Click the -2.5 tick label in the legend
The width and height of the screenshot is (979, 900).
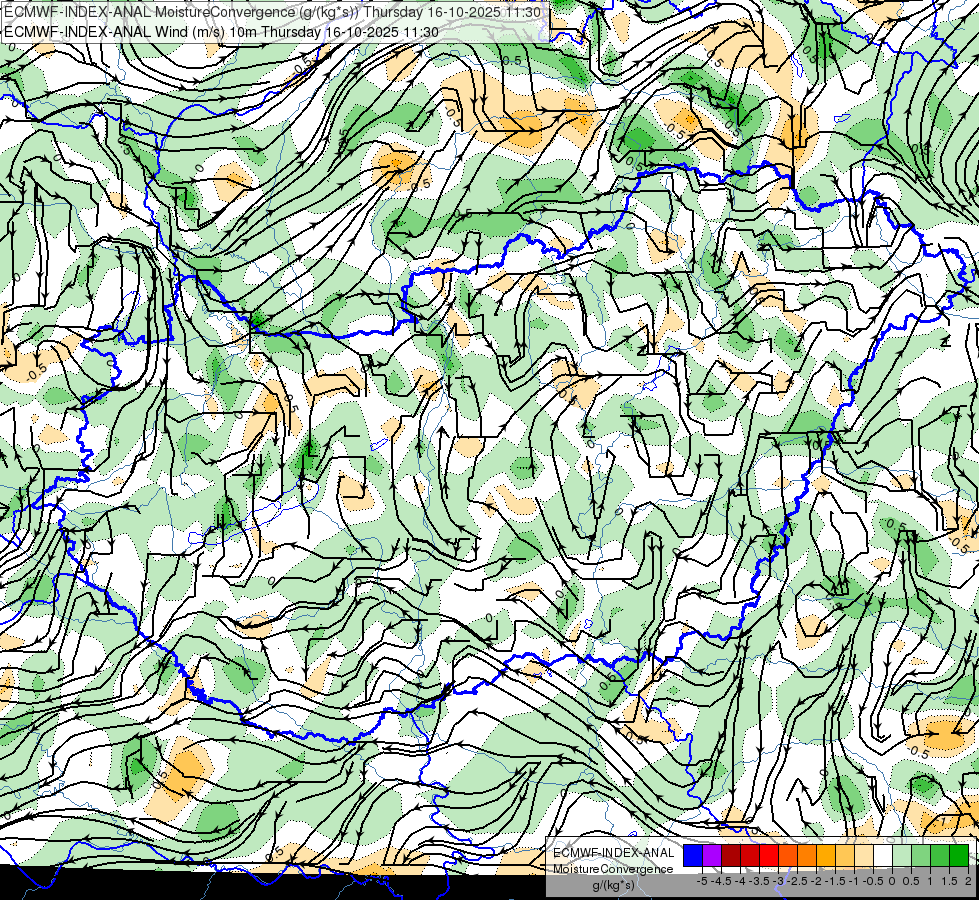797,881
